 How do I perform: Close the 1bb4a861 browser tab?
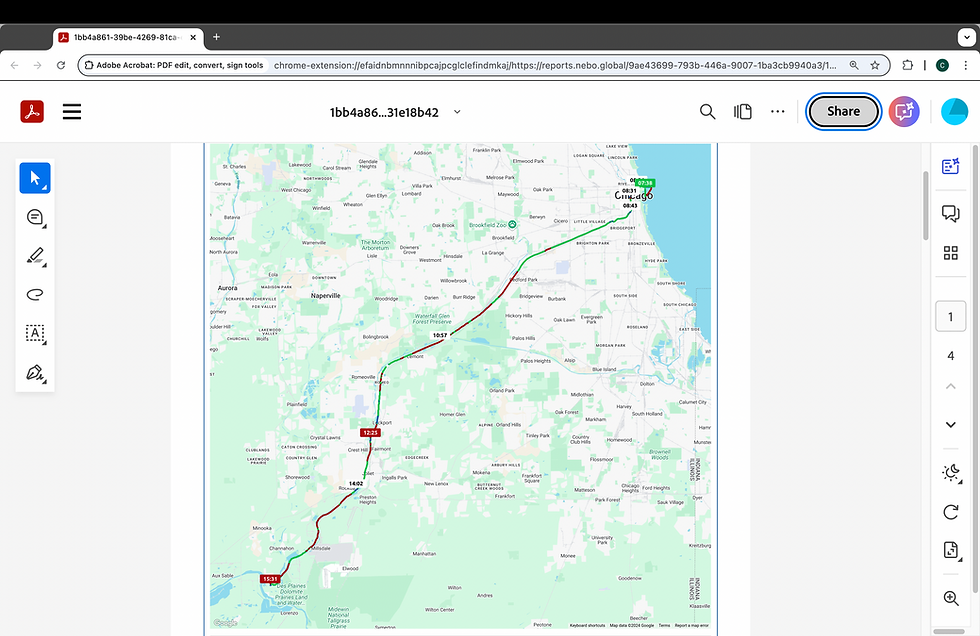pos(193,37)
